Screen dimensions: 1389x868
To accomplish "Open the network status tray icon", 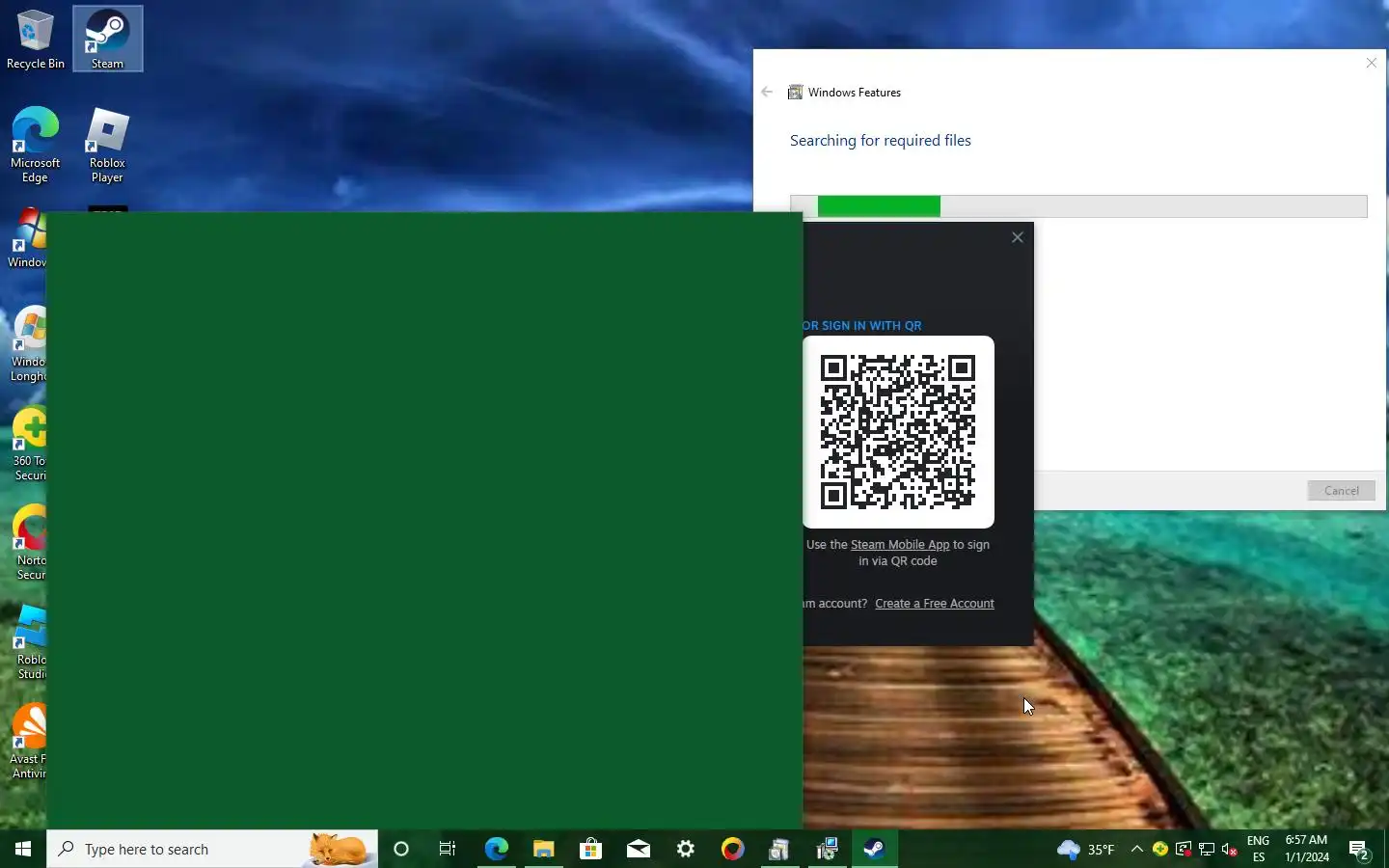I will (x=1207, y=849).
